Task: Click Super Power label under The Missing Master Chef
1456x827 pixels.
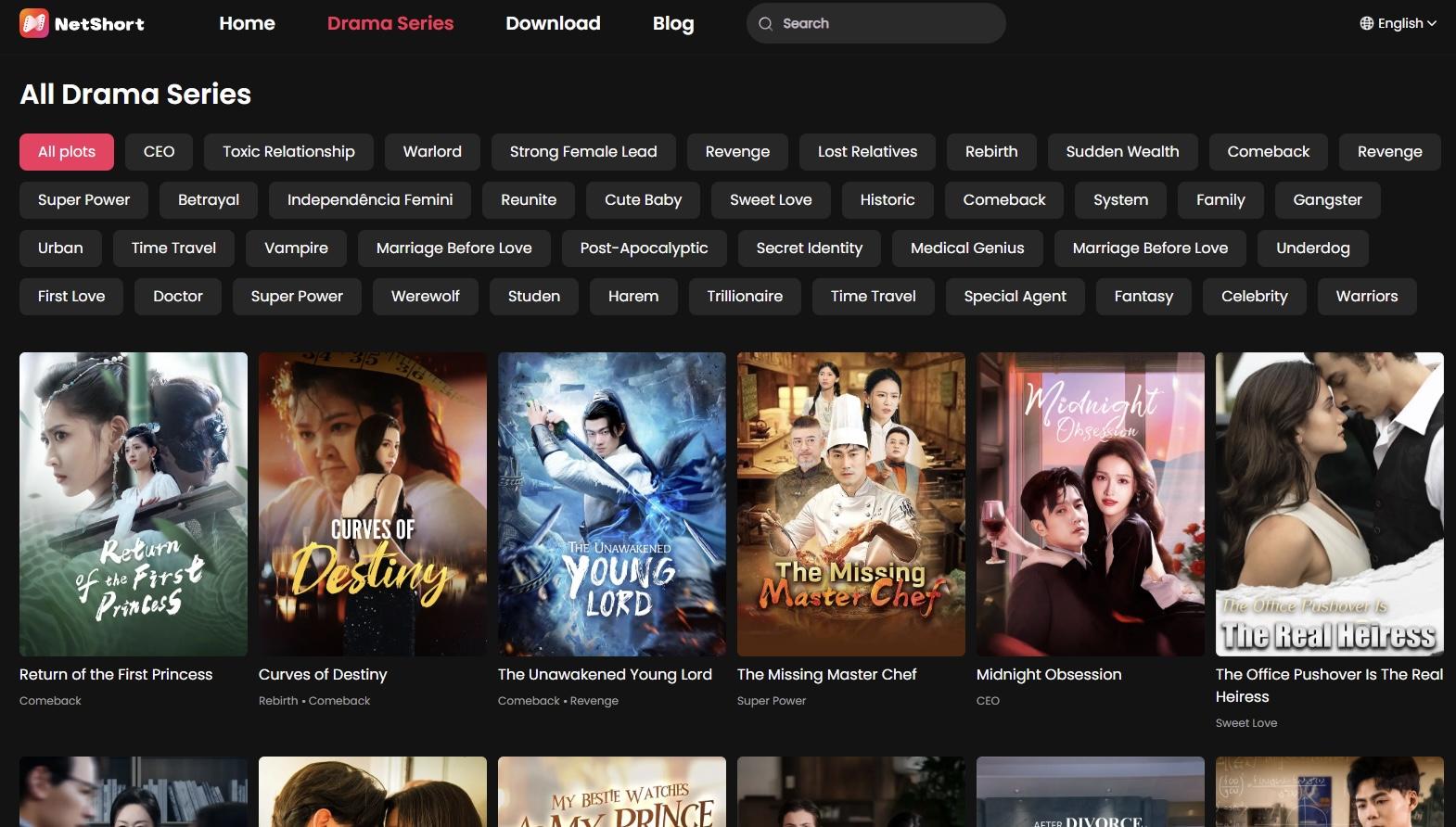Action: (x=772, y=701)
